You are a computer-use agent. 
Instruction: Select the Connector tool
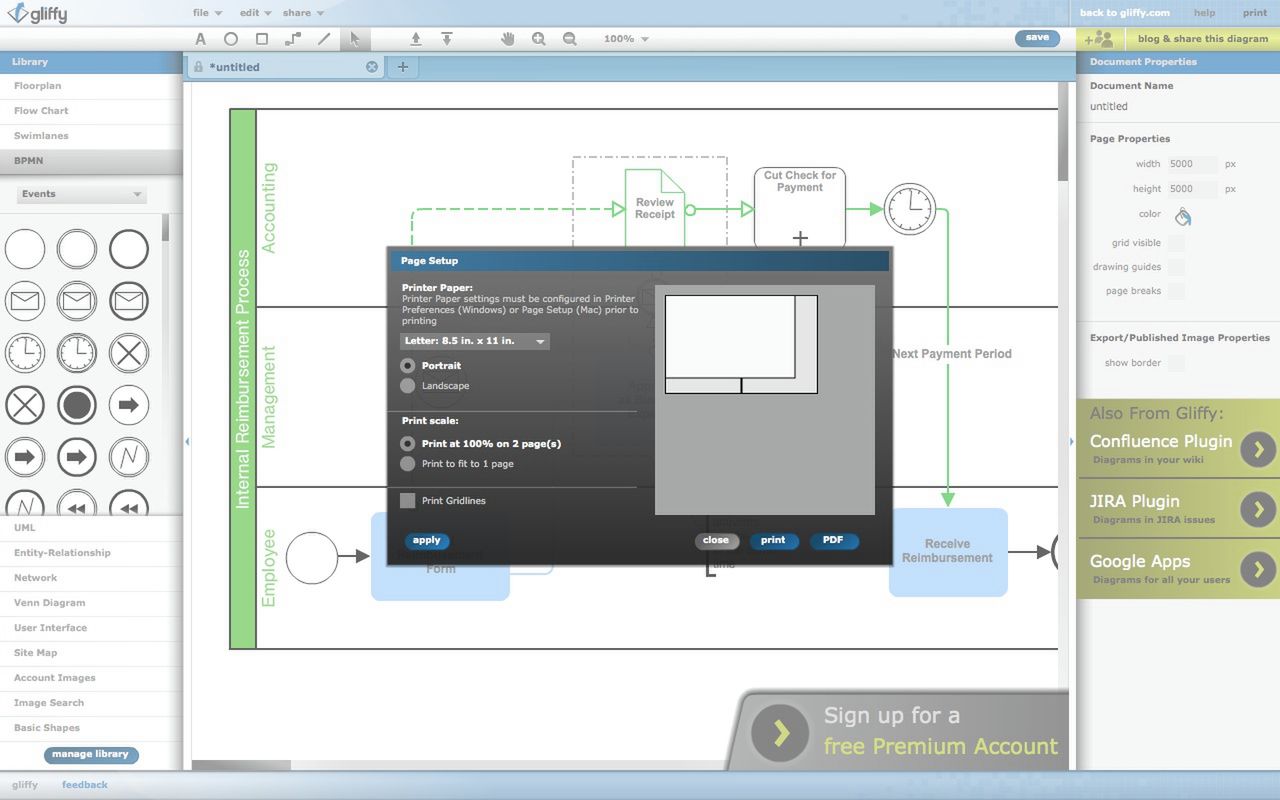(293, 39)
